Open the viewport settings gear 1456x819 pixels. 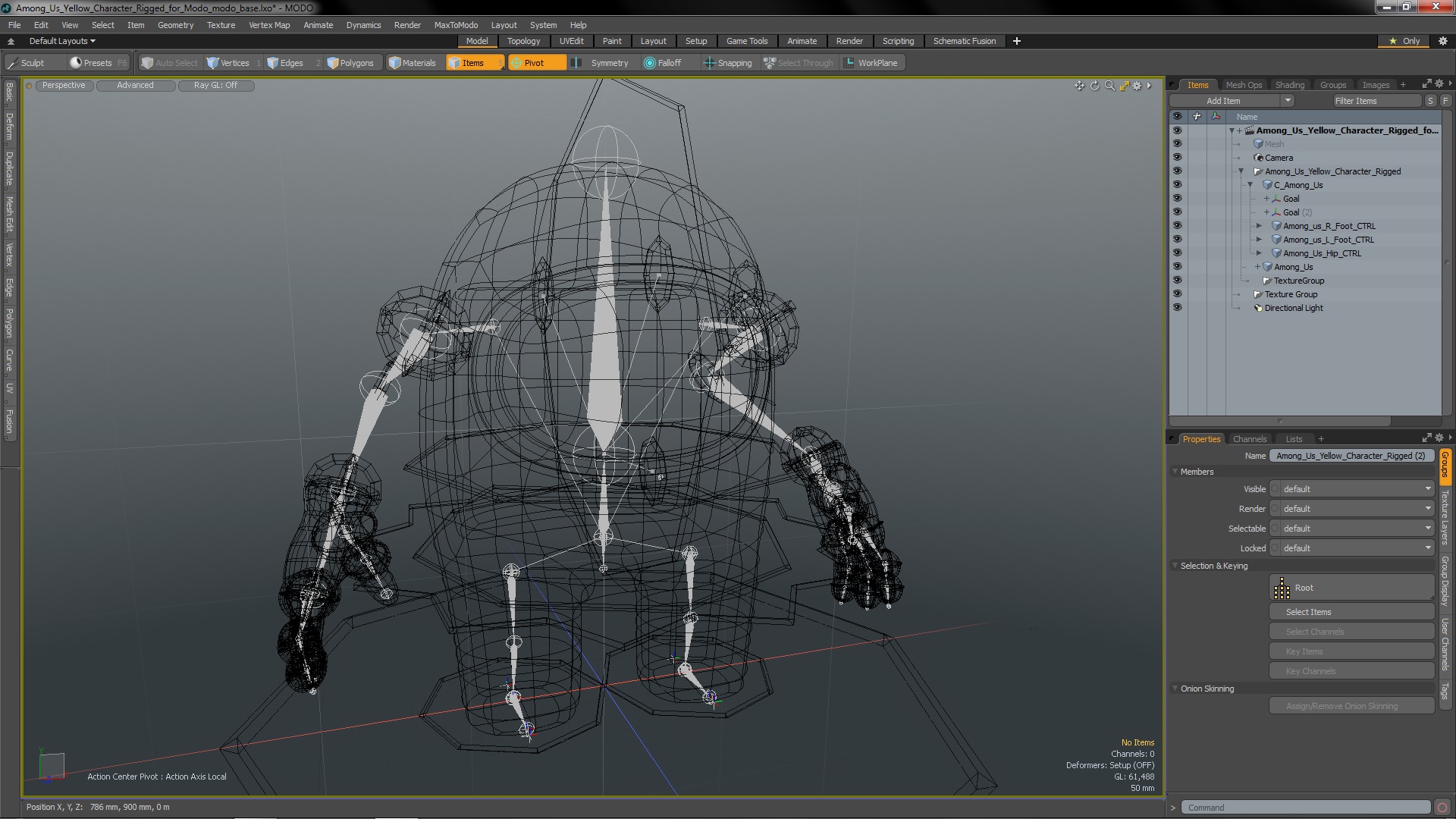(x=1137, y=86)
